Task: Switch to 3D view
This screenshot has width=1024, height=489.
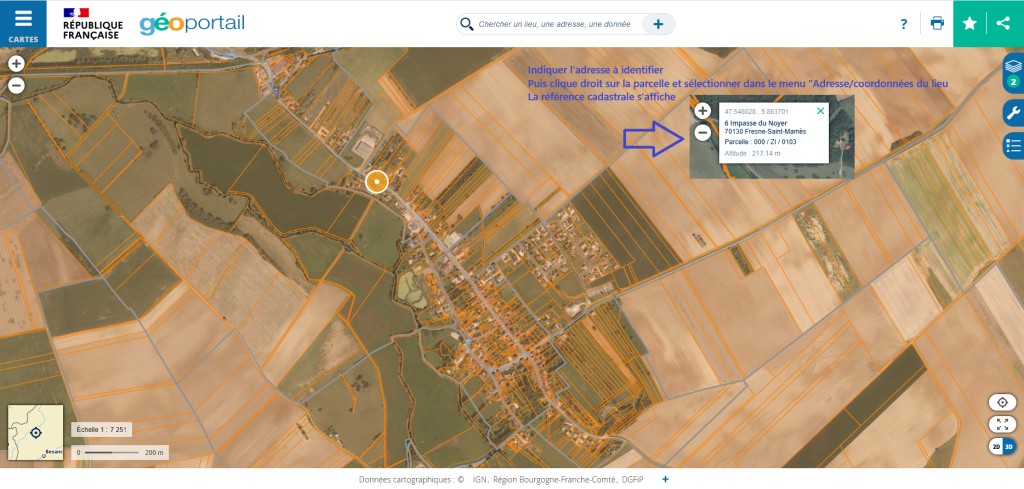Action: coord(1010,447)
